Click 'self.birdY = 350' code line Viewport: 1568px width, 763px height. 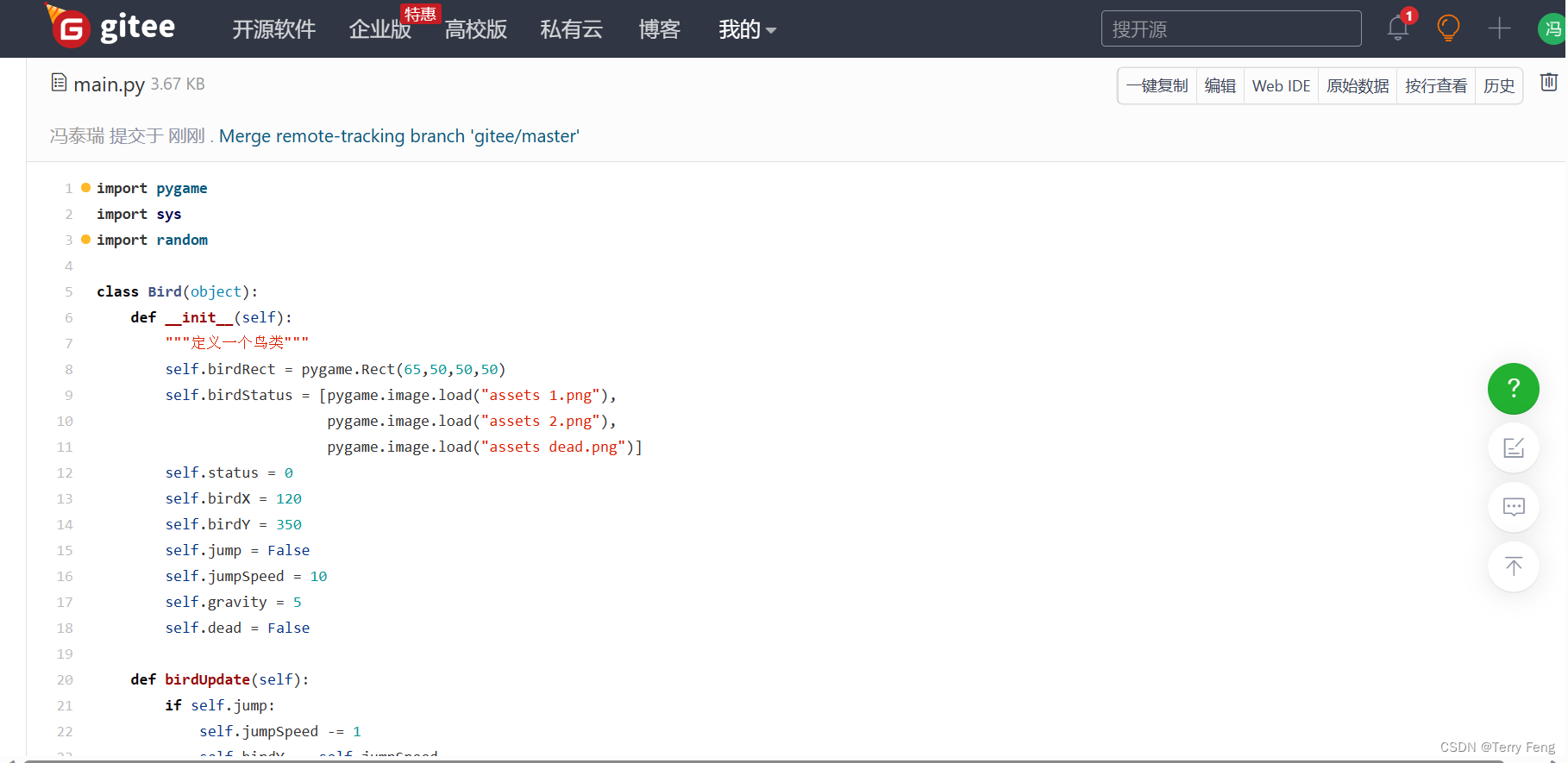coord(233,524)
